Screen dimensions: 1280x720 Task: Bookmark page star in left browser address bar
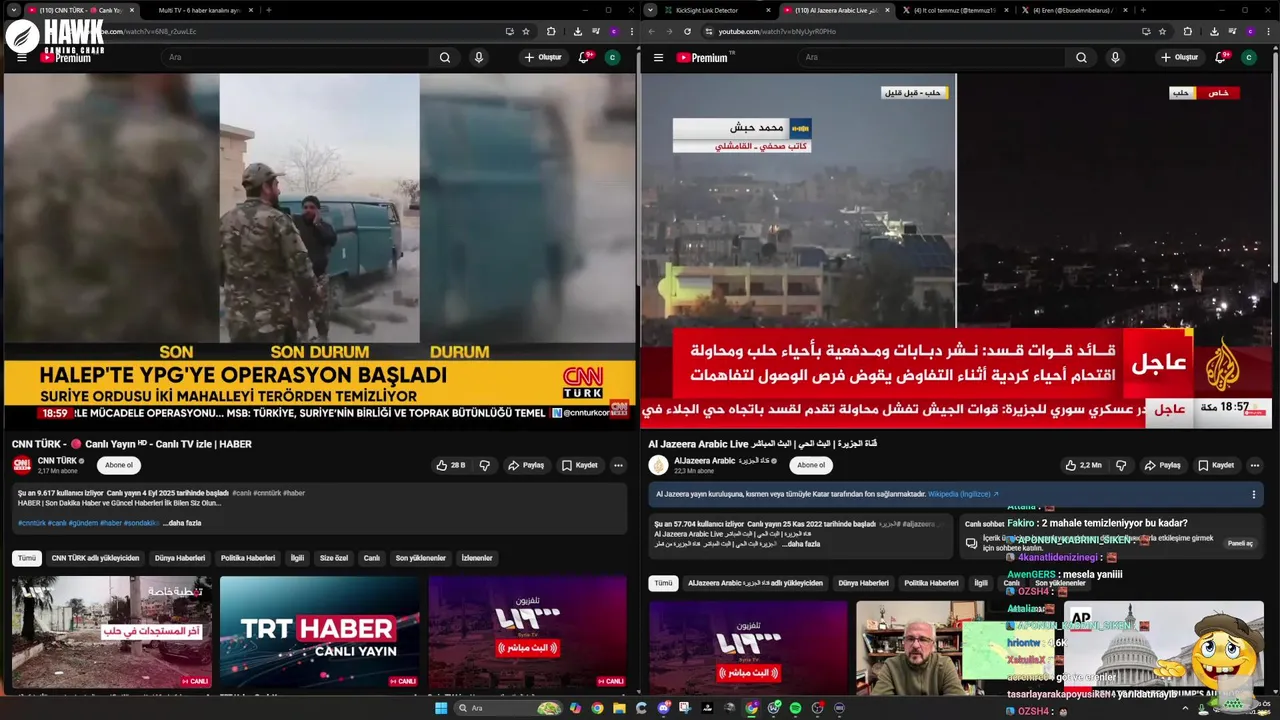526,31
